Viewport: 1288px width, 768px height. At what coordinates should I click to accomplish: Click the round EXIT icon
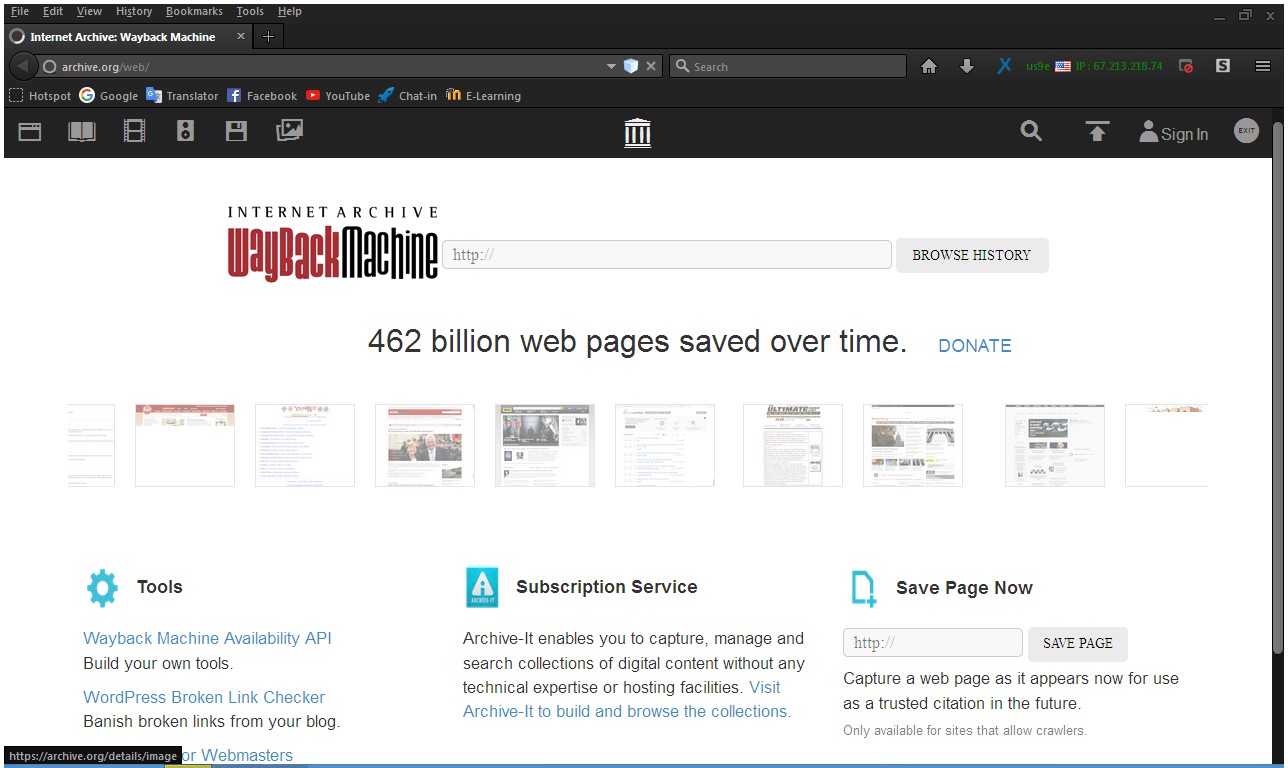point(1246,130)
